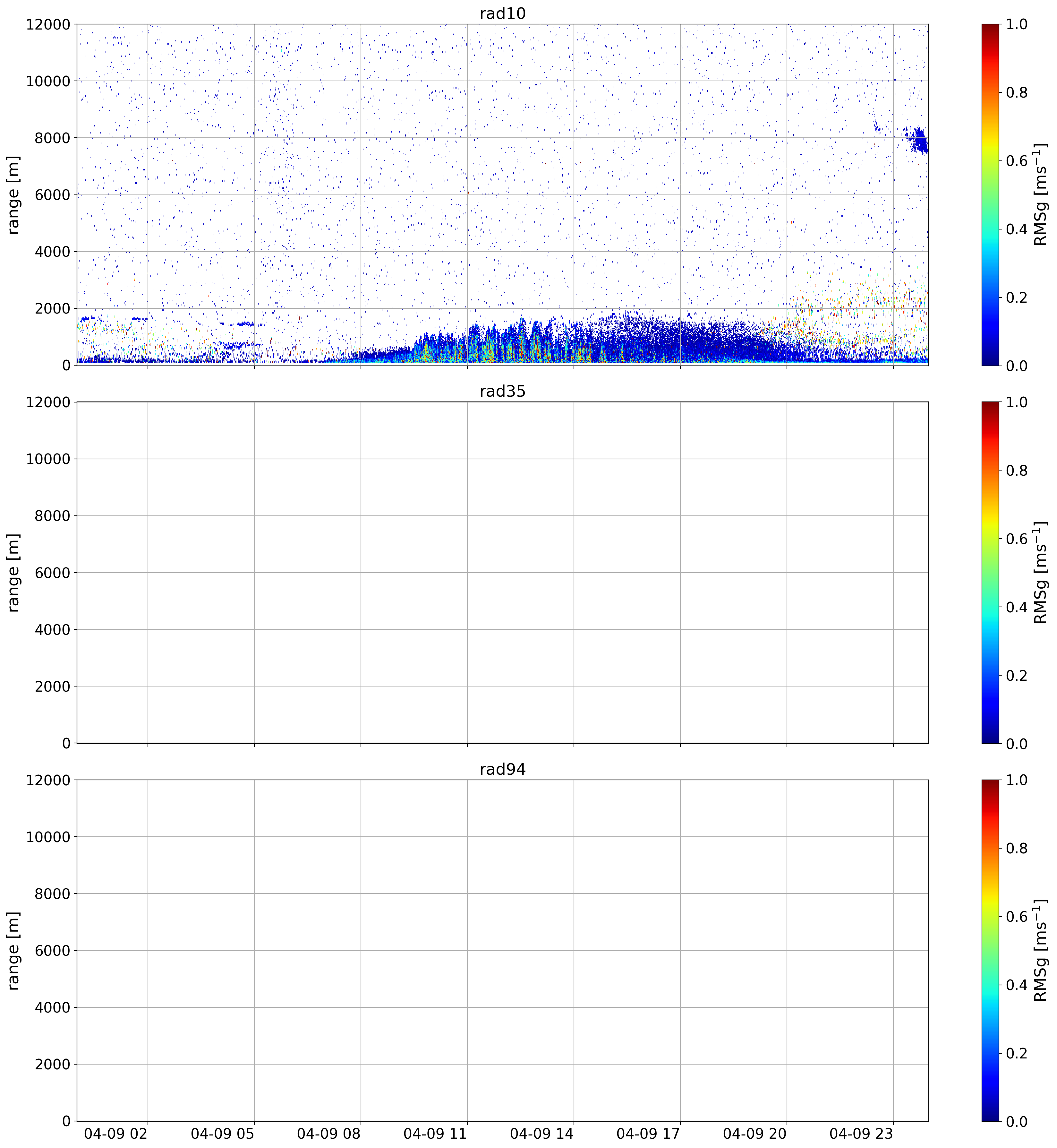This screenshot has height=1148, width=1057.
Task: Click the 04-09 17 time tick label
Action: pyautogui.click(x=648, y=1134)
